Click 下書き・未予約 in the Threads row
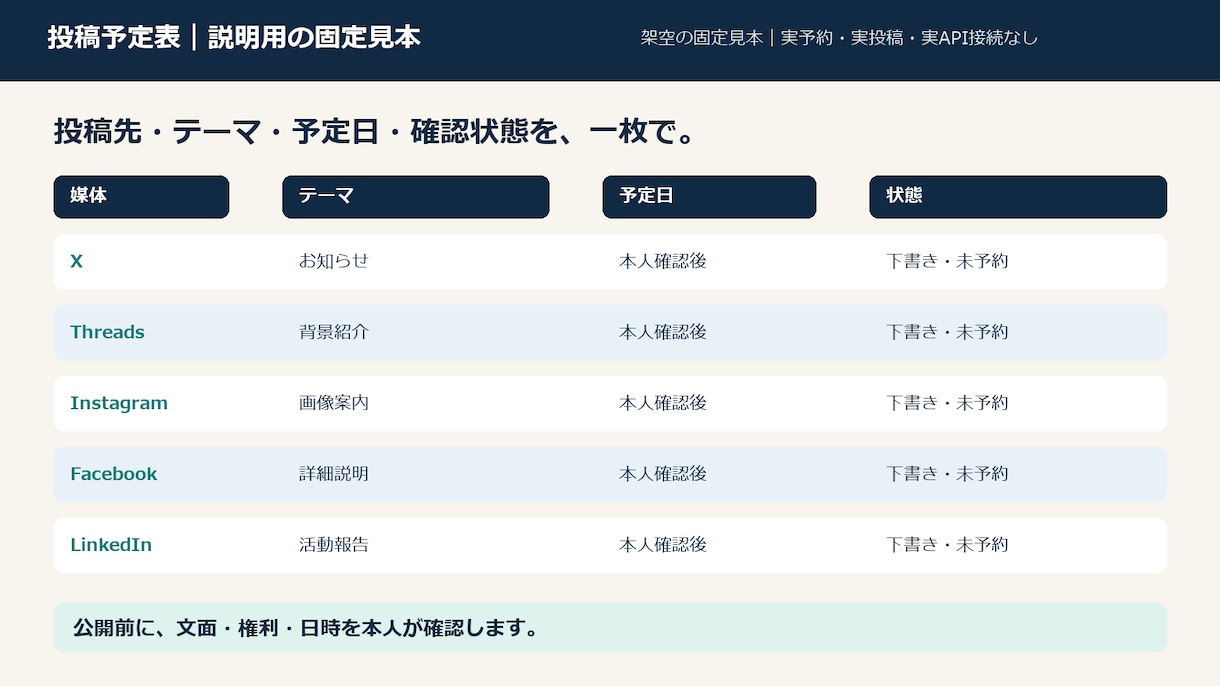This screenshot has height=686, width=1220. (947, 332)
